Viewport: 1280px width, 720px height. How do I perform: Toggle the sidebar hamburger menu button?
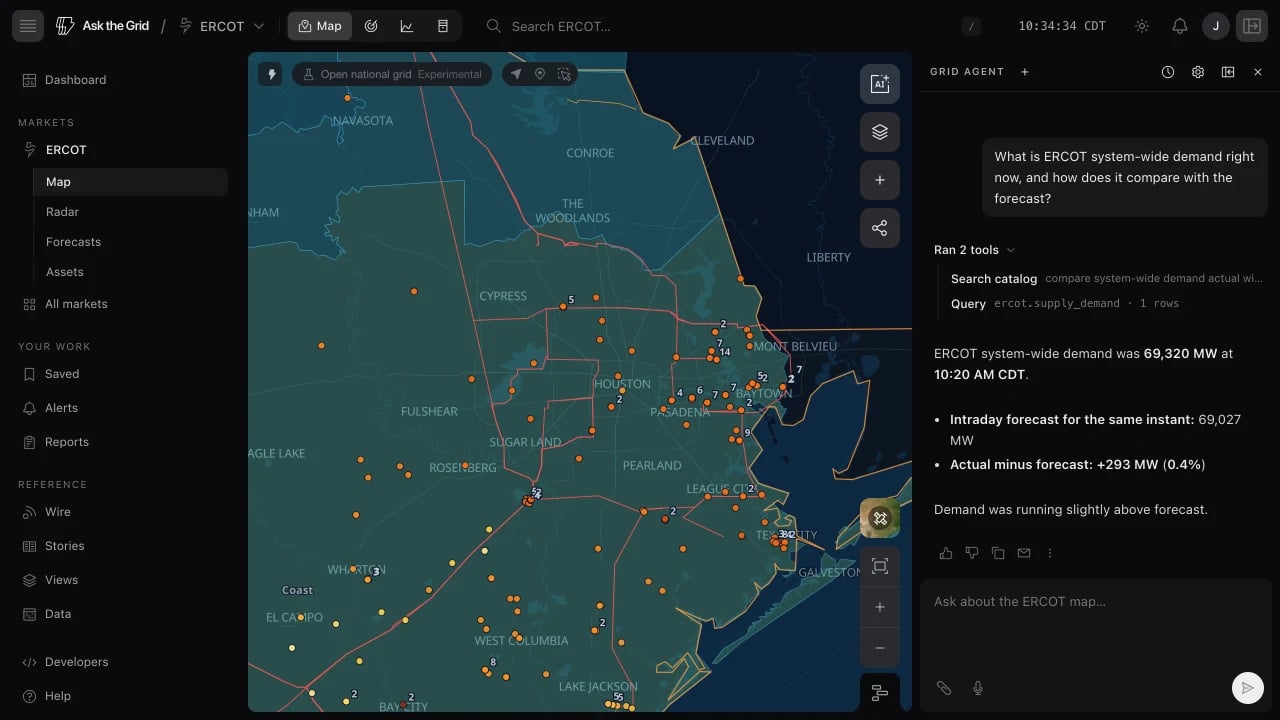tap(28, 26)
